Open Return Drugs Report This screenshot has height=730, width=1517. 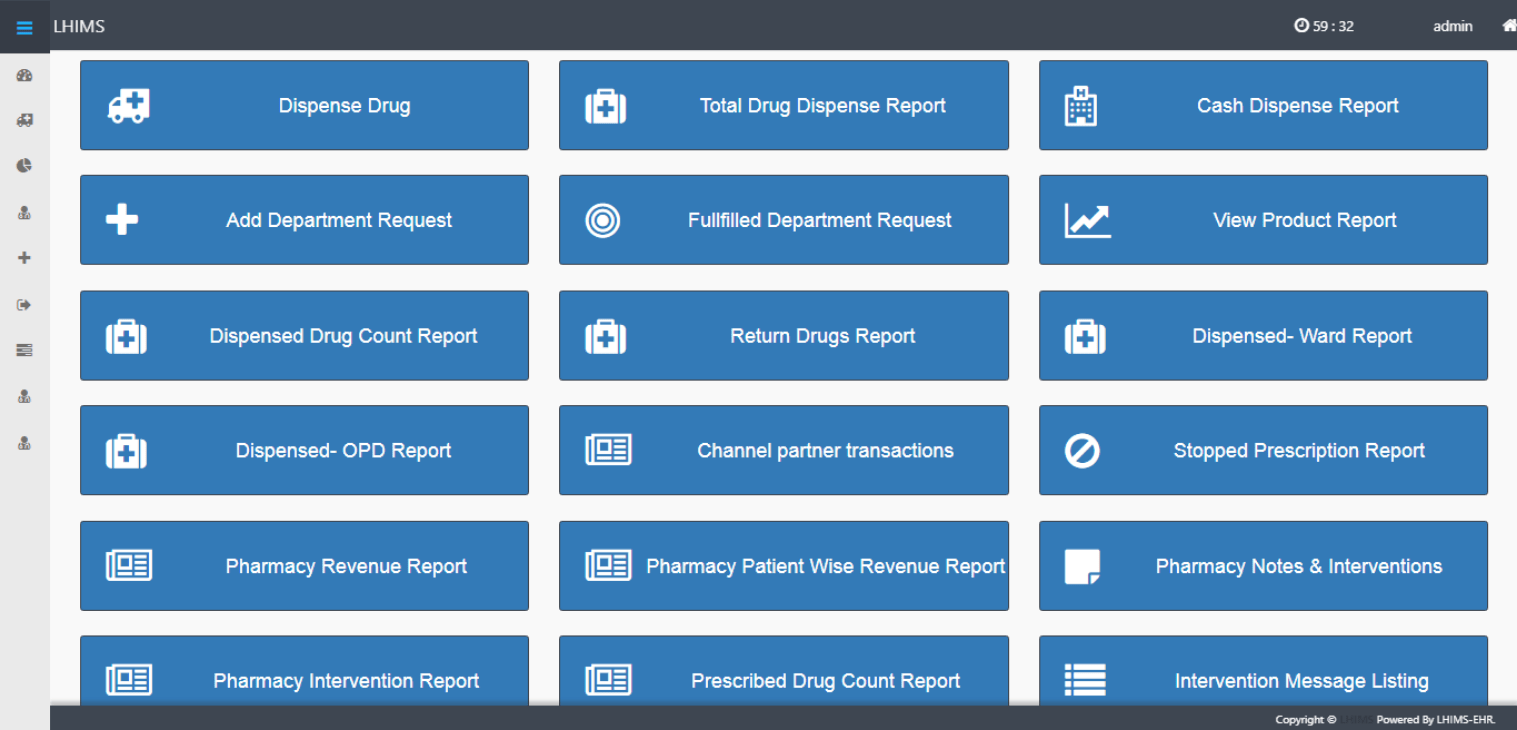(783, 336)
